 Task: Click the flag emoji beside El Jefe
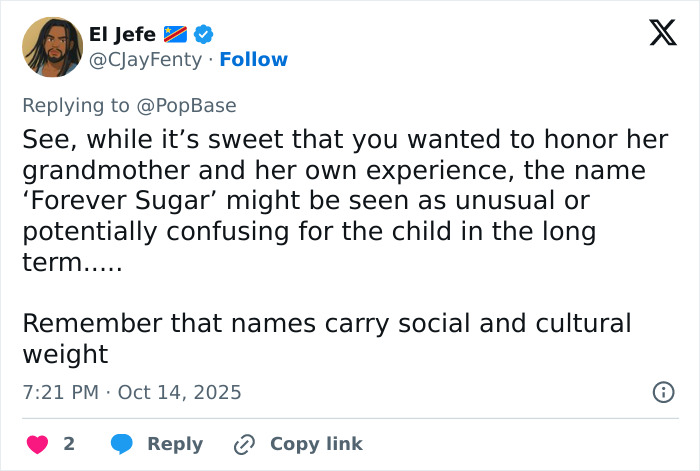coord(175,35)
